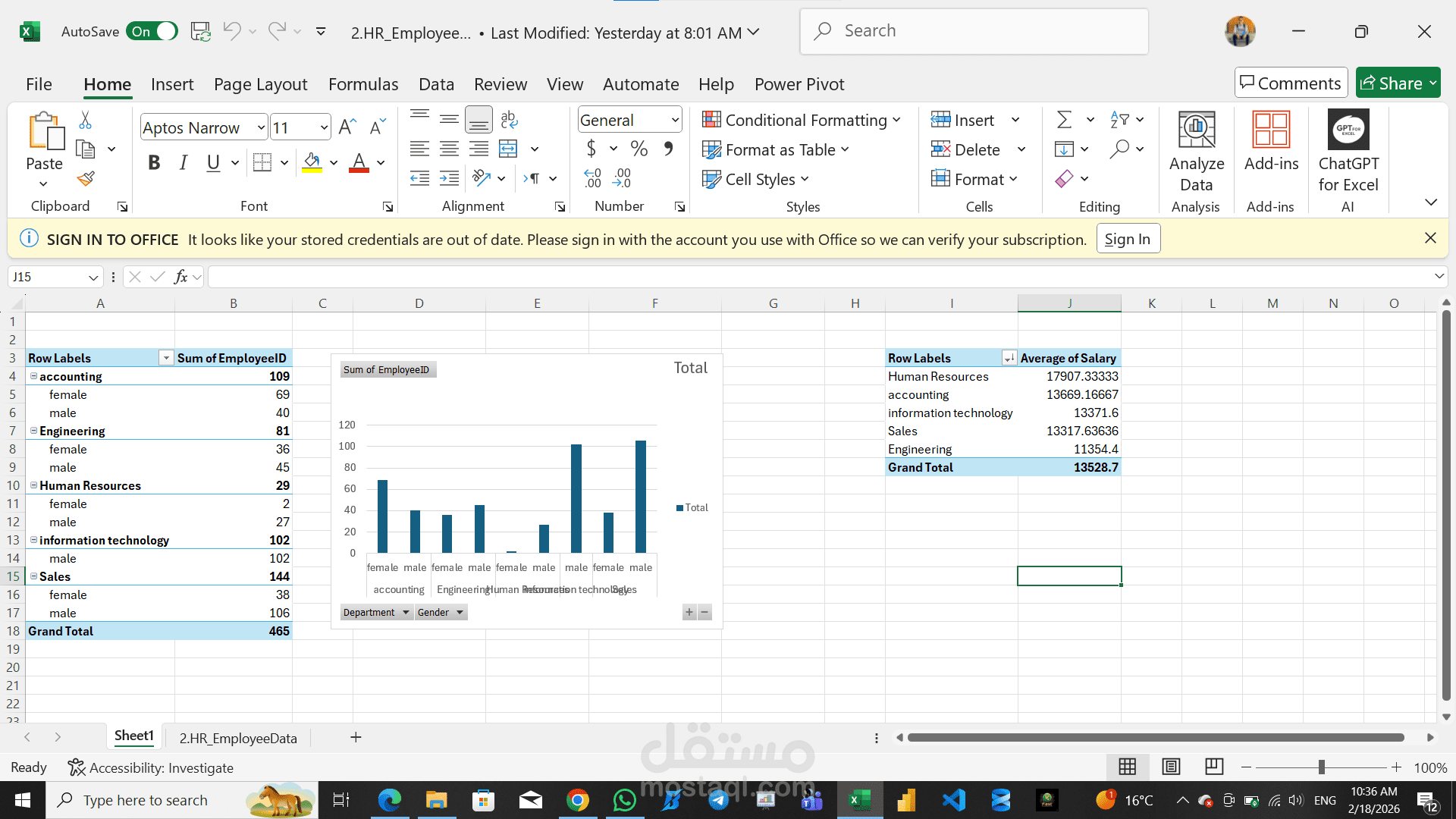Image resolution: width=1456 pixels, height=819 pixels.
Task: Open Conditional Formatting options
Action: coord(802,119)
